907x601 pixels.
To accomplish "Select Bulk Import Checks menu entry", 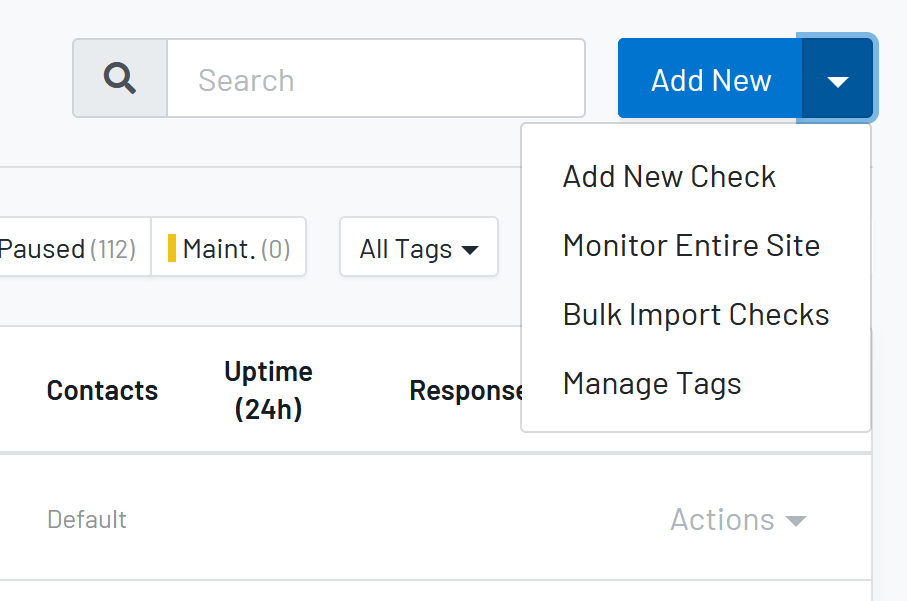I will (695, 314).
